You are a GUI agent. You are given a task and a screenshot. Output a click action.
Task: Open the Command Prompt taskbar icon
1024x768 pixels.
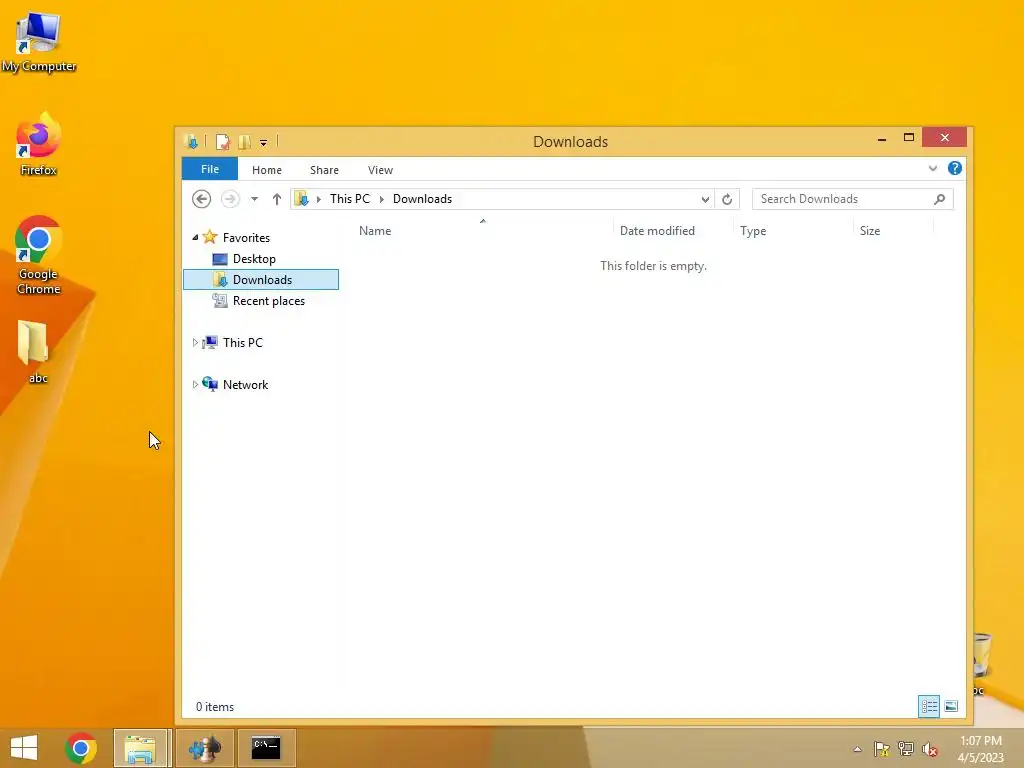pyautogui.click(x=266, y=748)
